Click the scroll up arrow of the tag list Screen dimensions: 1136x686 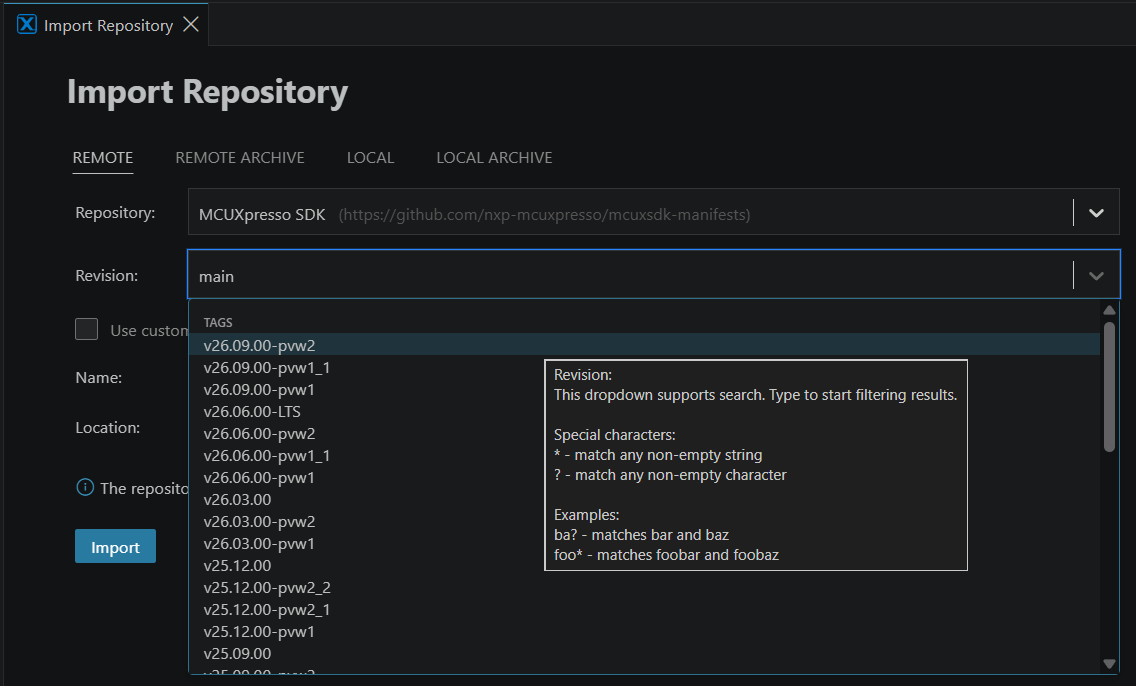point(1109,310)
